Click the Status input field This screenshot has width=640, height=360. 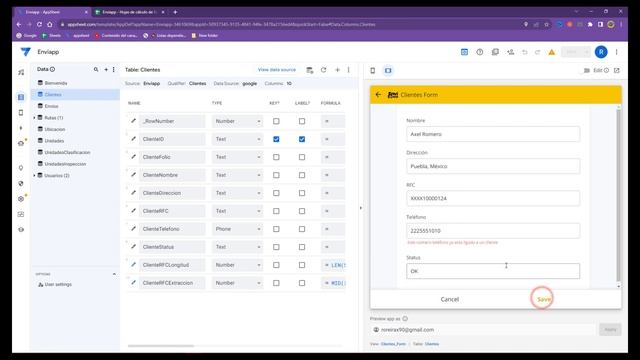coord(493,271)
